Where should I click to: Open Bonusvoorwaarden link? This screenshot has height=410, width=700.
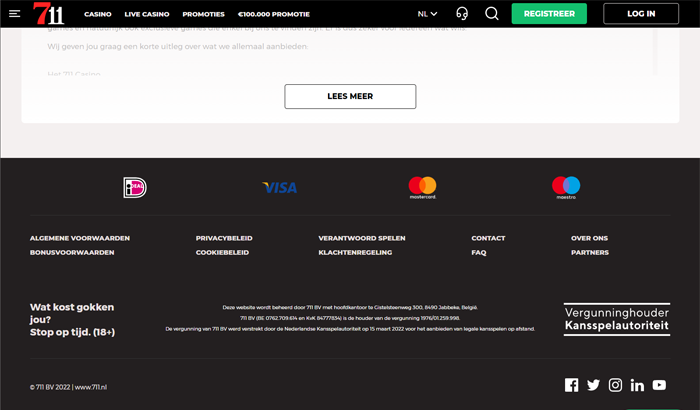click(x=72, y=252)
